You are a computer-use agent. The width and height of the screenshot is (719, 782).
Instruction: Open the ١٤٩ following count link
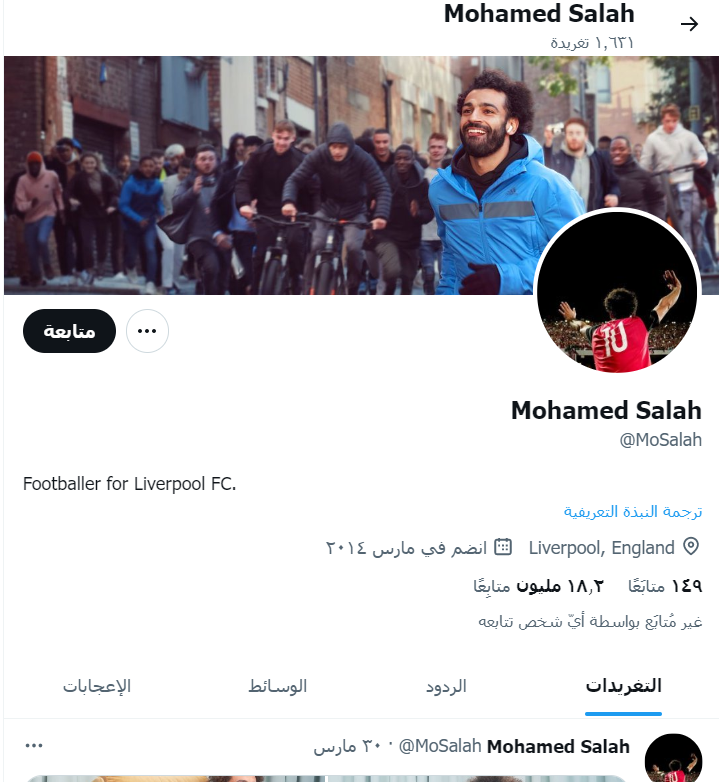(x=665, y=586)
